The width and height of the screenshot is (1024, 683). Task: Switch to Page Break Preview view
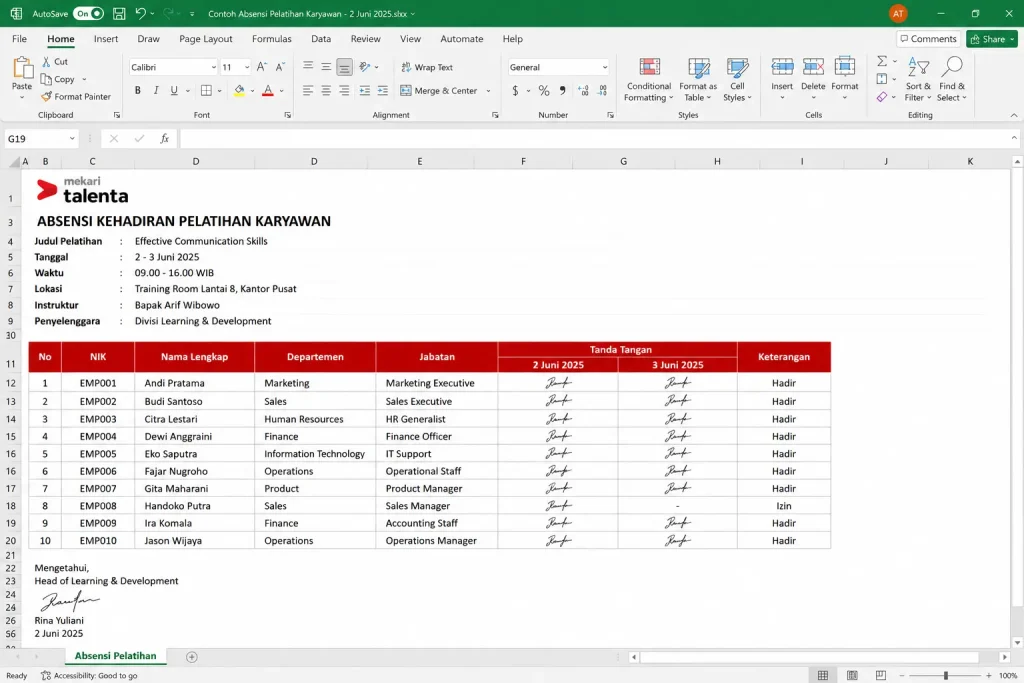point(881,675)
